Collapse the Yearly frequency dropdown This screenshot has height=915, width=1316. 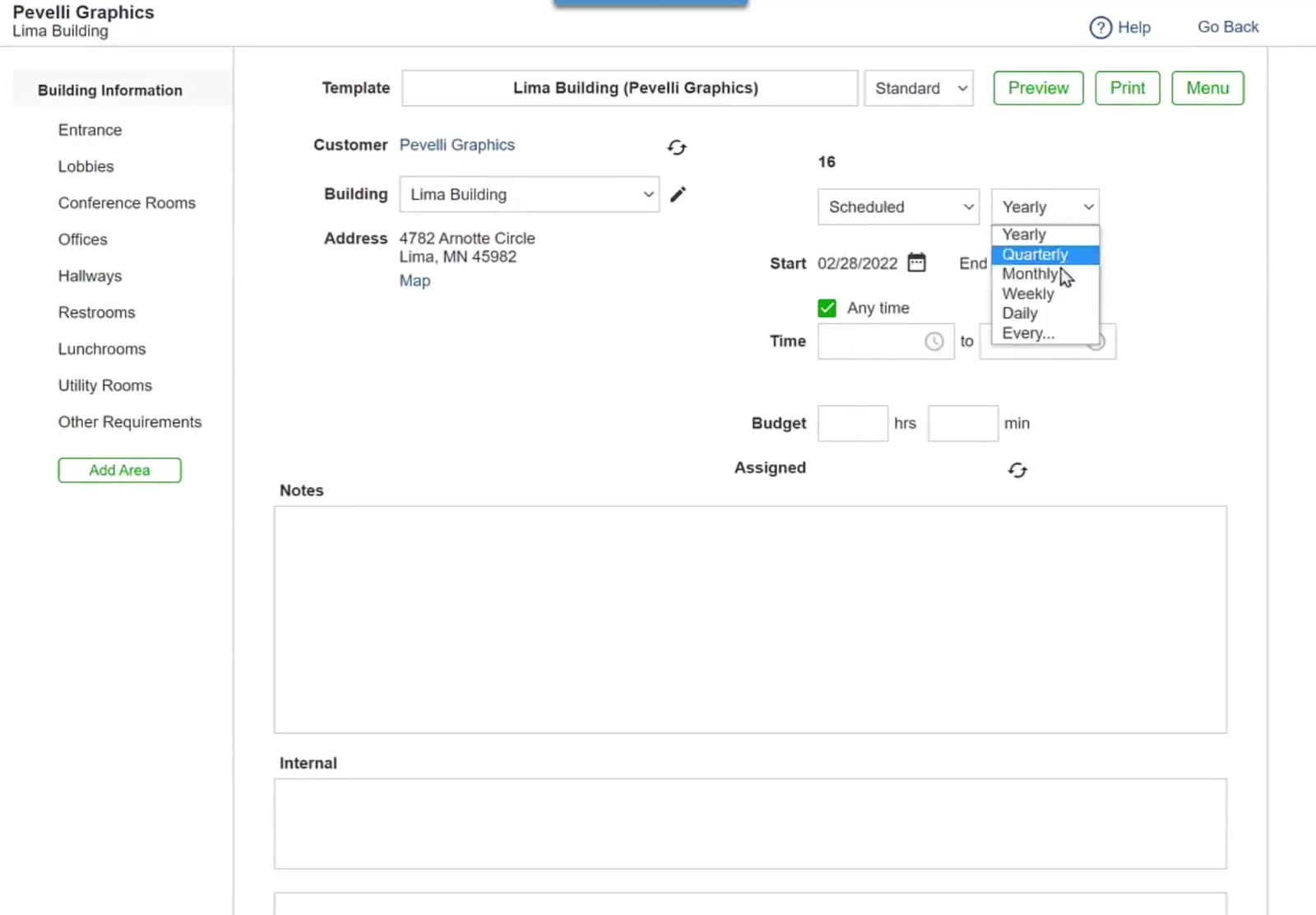[1045, 207]
